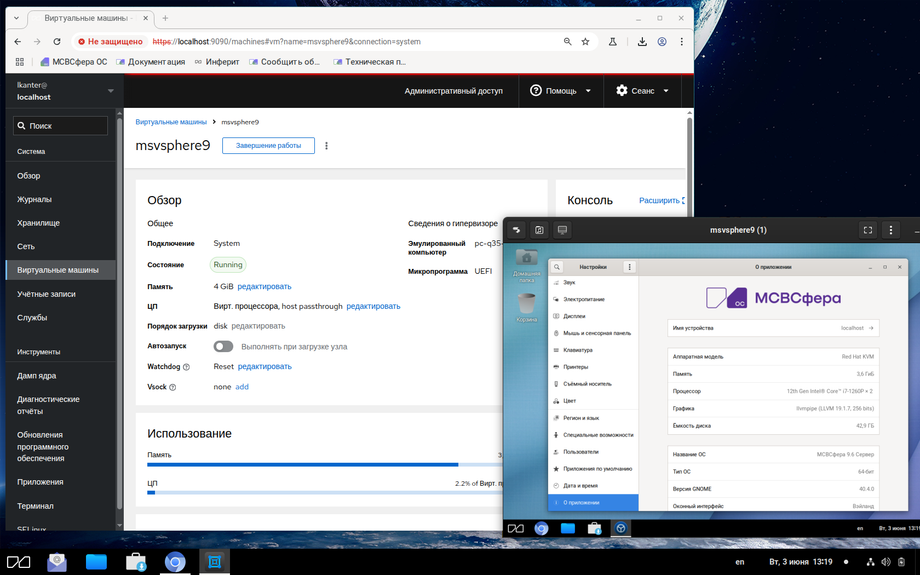This screenshot has height=575, width=920.
Task: Open the viewer three-dot menu in msvsphere9 window
Action: [891, 230]
